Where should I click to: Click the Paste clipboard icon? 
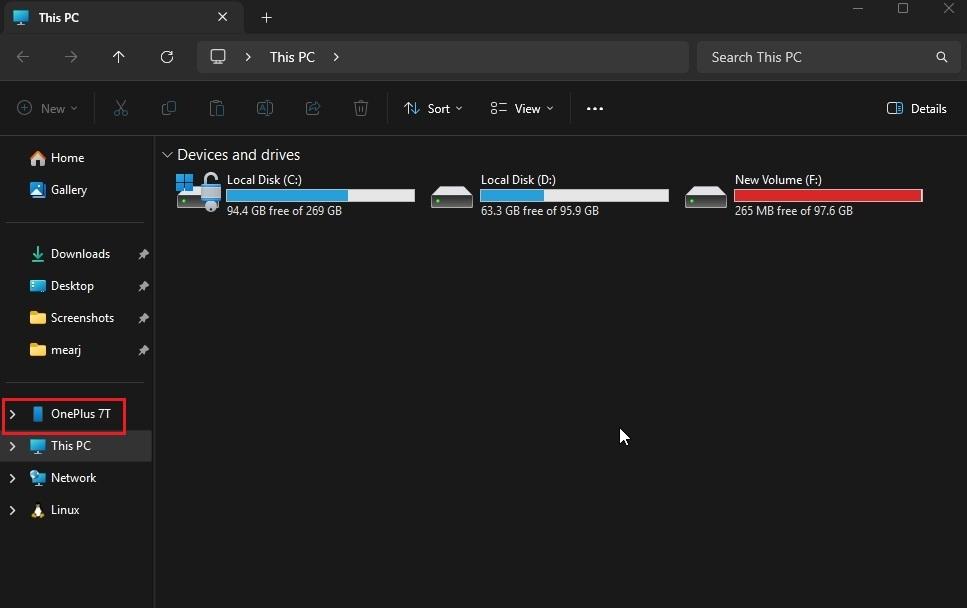click(x=216, y=109)
